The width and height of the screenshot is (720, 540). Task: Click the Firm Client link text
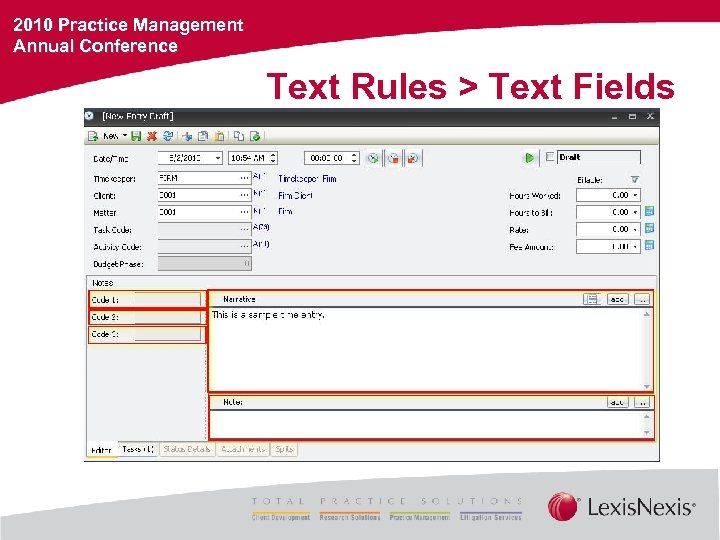(x=295, y=196)
